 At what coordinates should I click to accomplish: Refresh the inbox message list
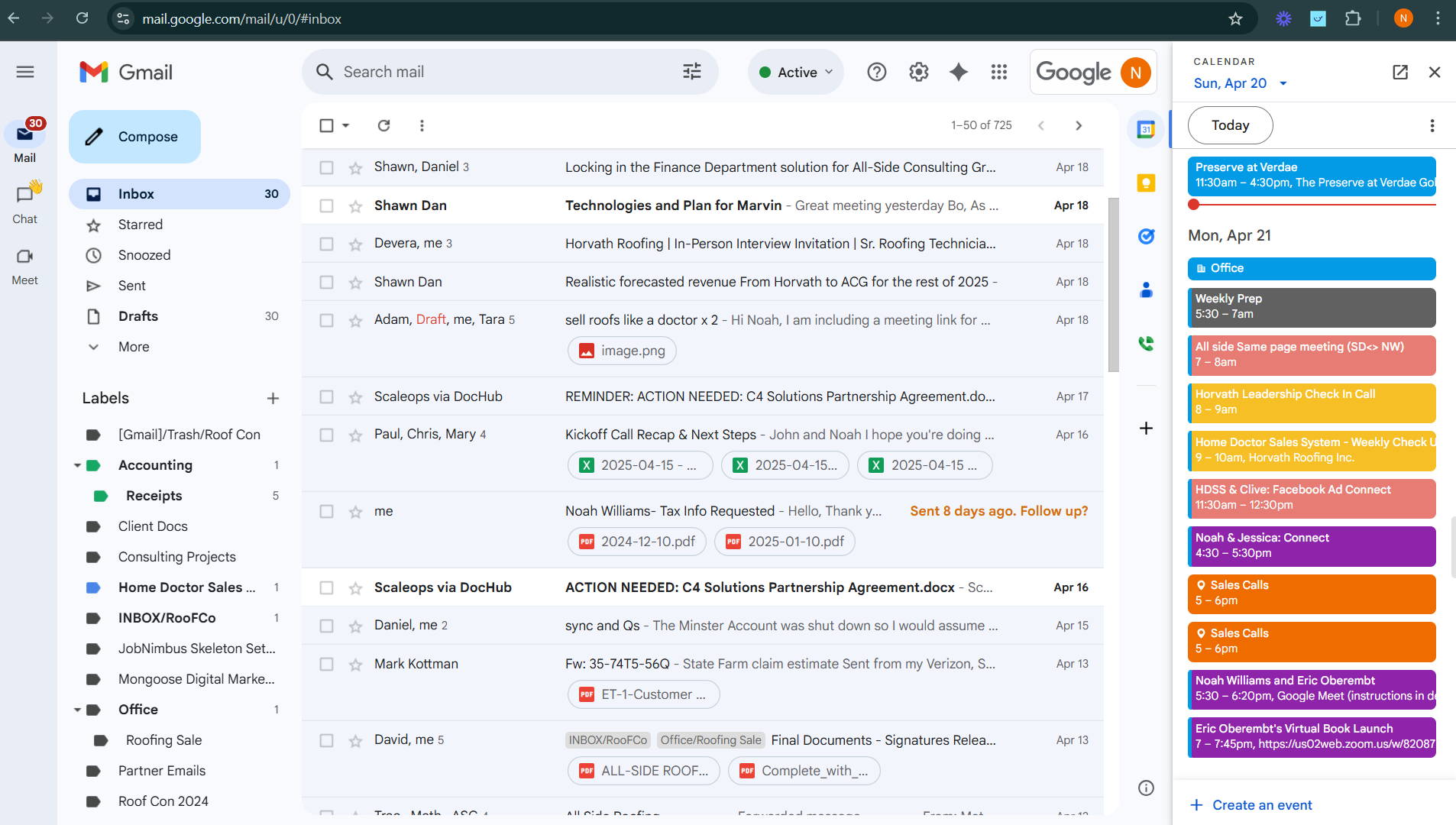click(383, 125)
